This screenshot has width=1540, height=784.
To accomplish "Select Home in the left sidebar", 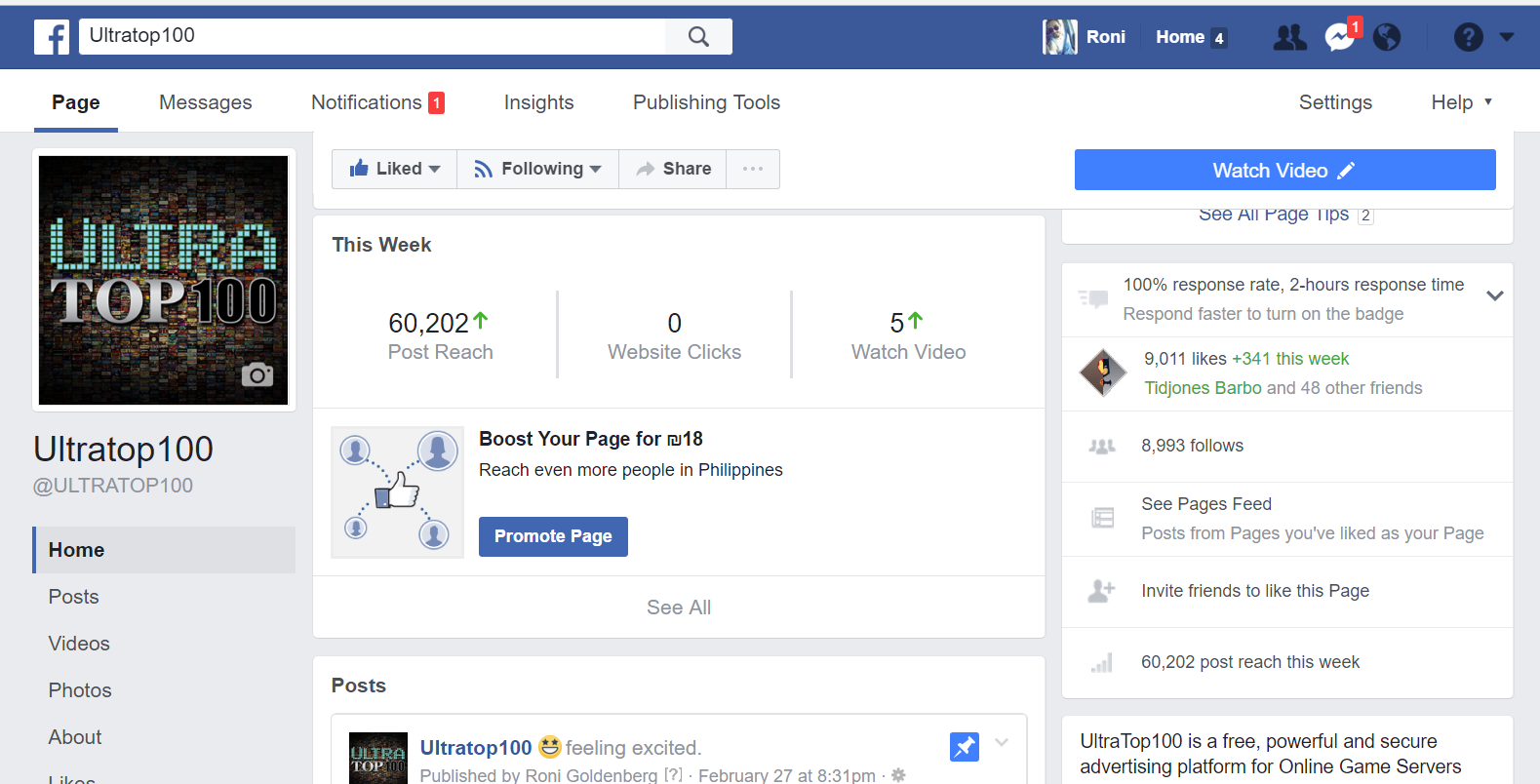I will (x=164, y=550).
